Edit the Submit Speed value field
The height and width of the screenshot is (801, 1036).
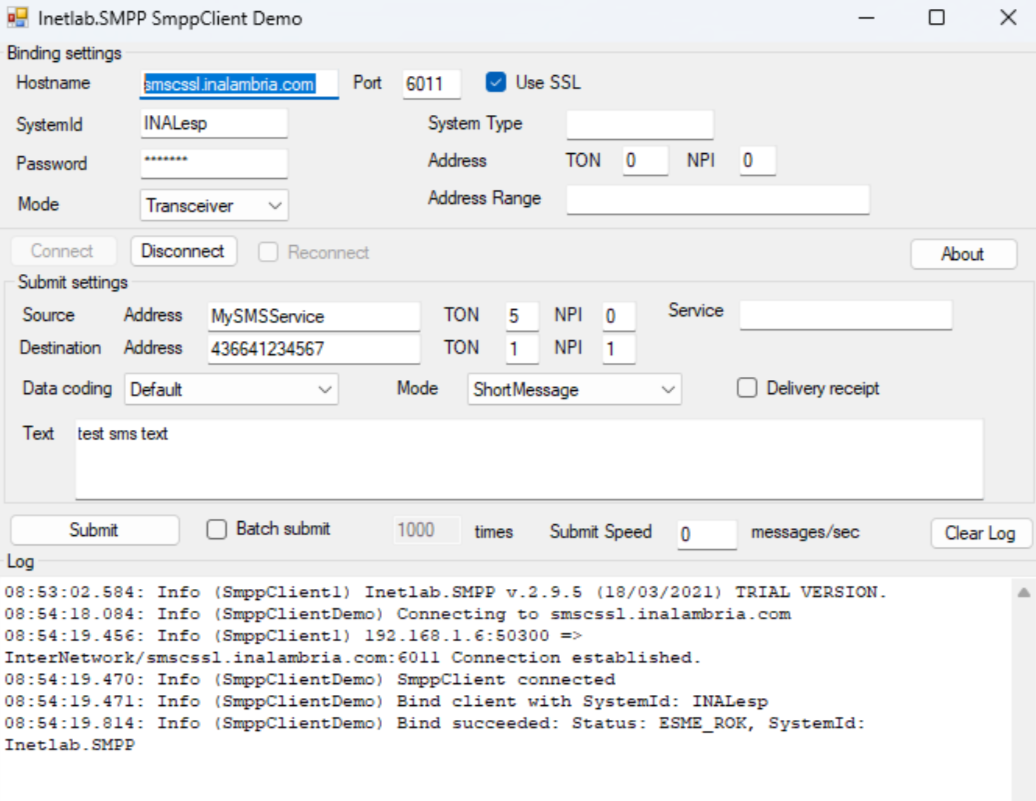(706, 533)
